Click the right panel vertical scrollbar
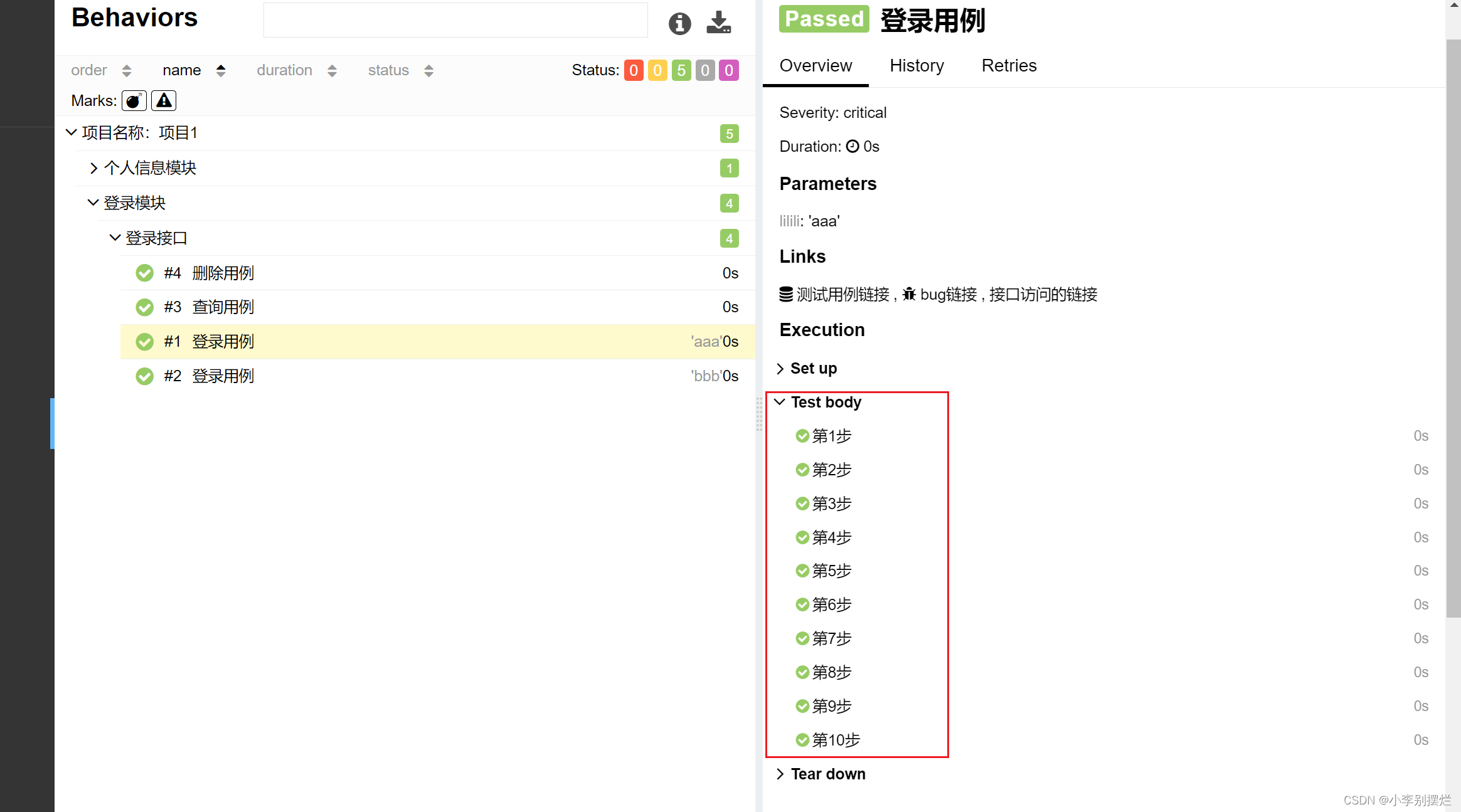 [x=1453, y=326]
